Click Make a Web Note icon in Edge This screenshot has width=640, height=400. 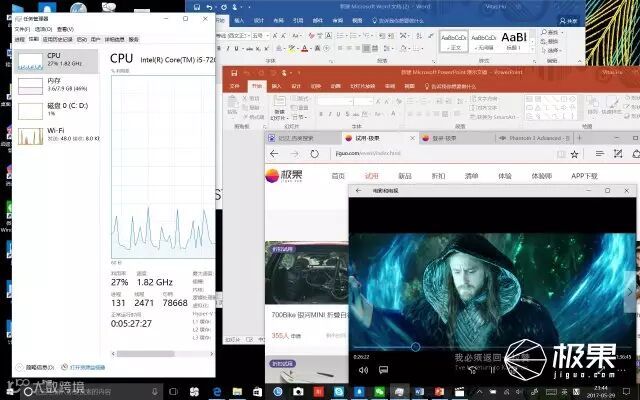tap(618, 153)
